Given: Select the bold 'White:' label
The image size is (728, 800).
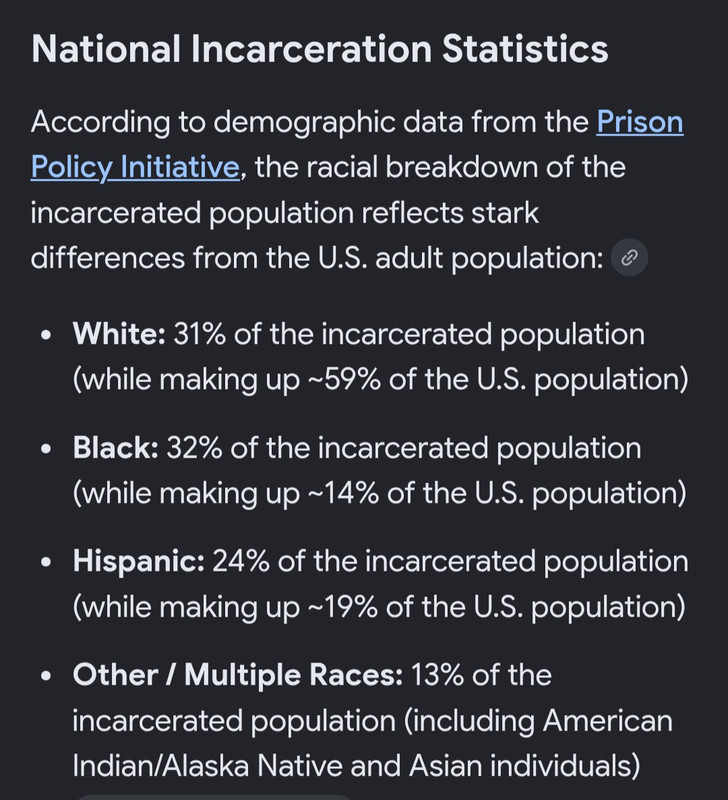Looking at the screenshot, I should [119, 334].
